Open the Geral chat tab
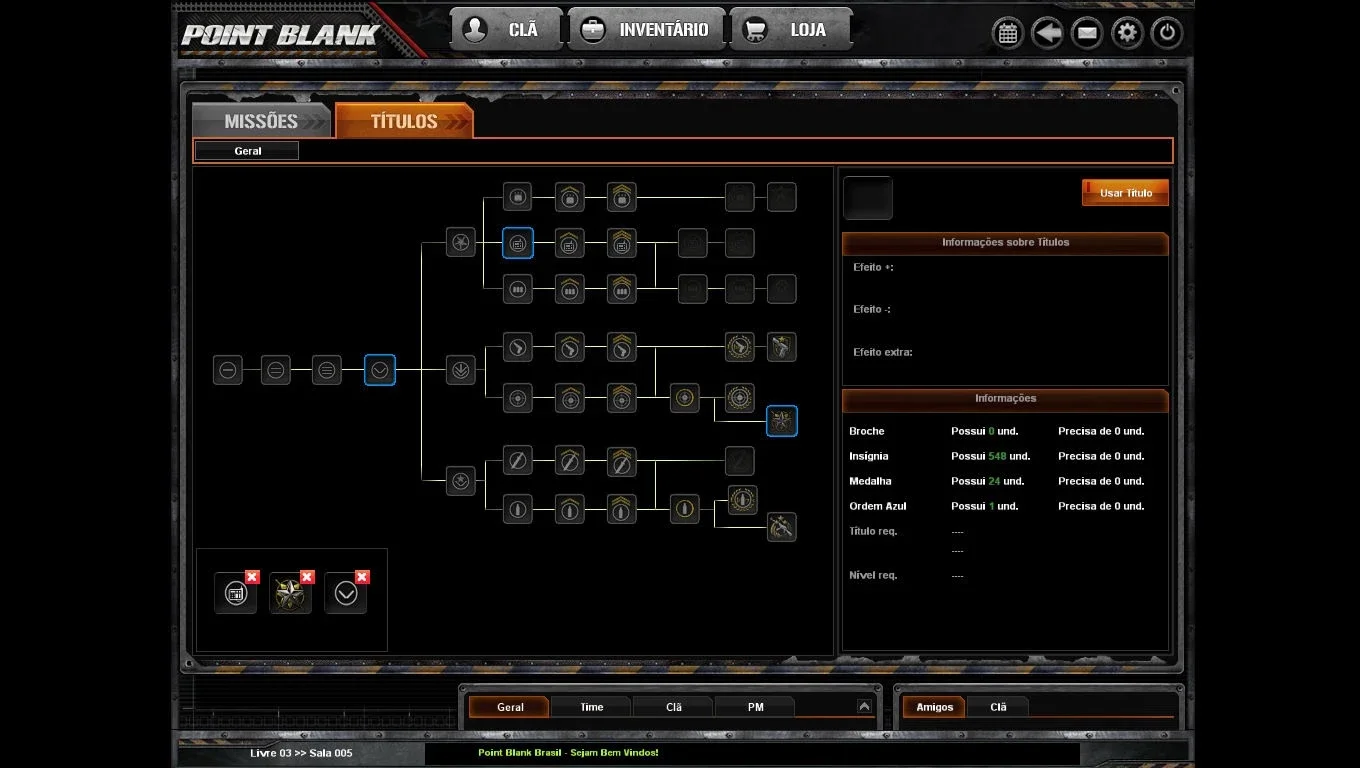This screenshot has height=768, width=1360. 510,707
